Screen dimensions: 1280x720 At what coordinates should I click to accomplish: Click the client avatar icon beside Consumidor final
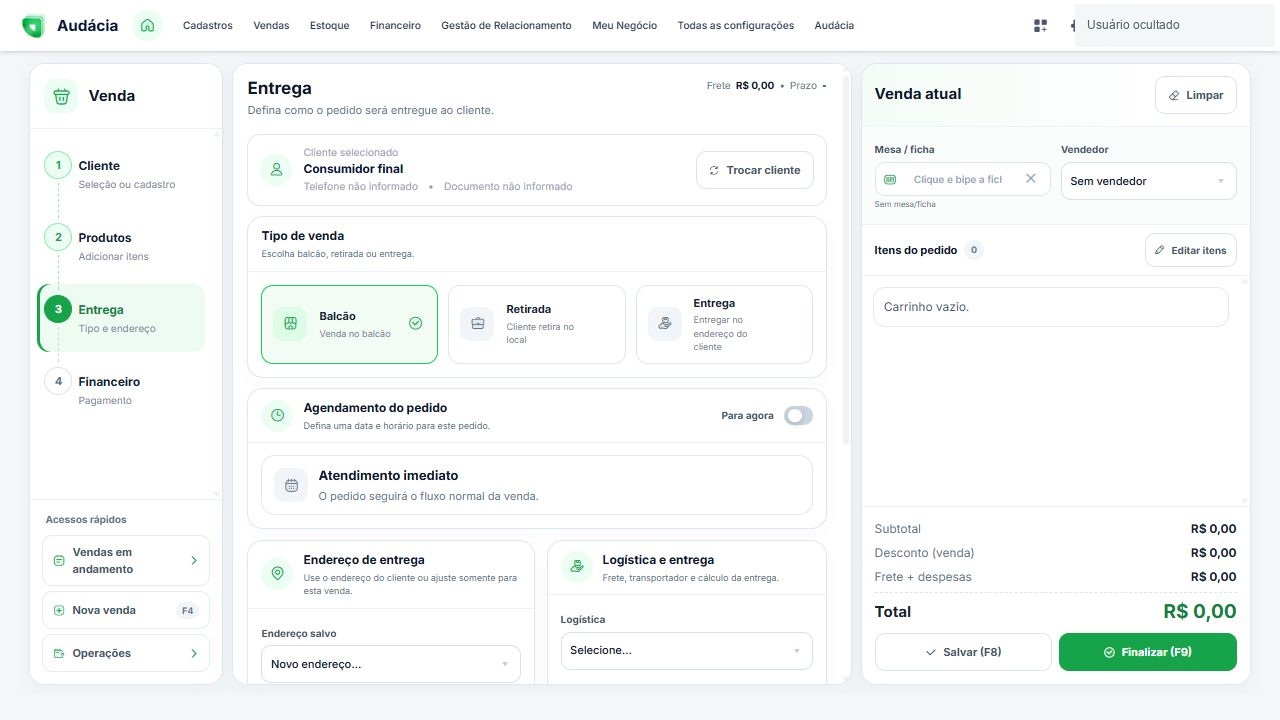pos(276,170)
